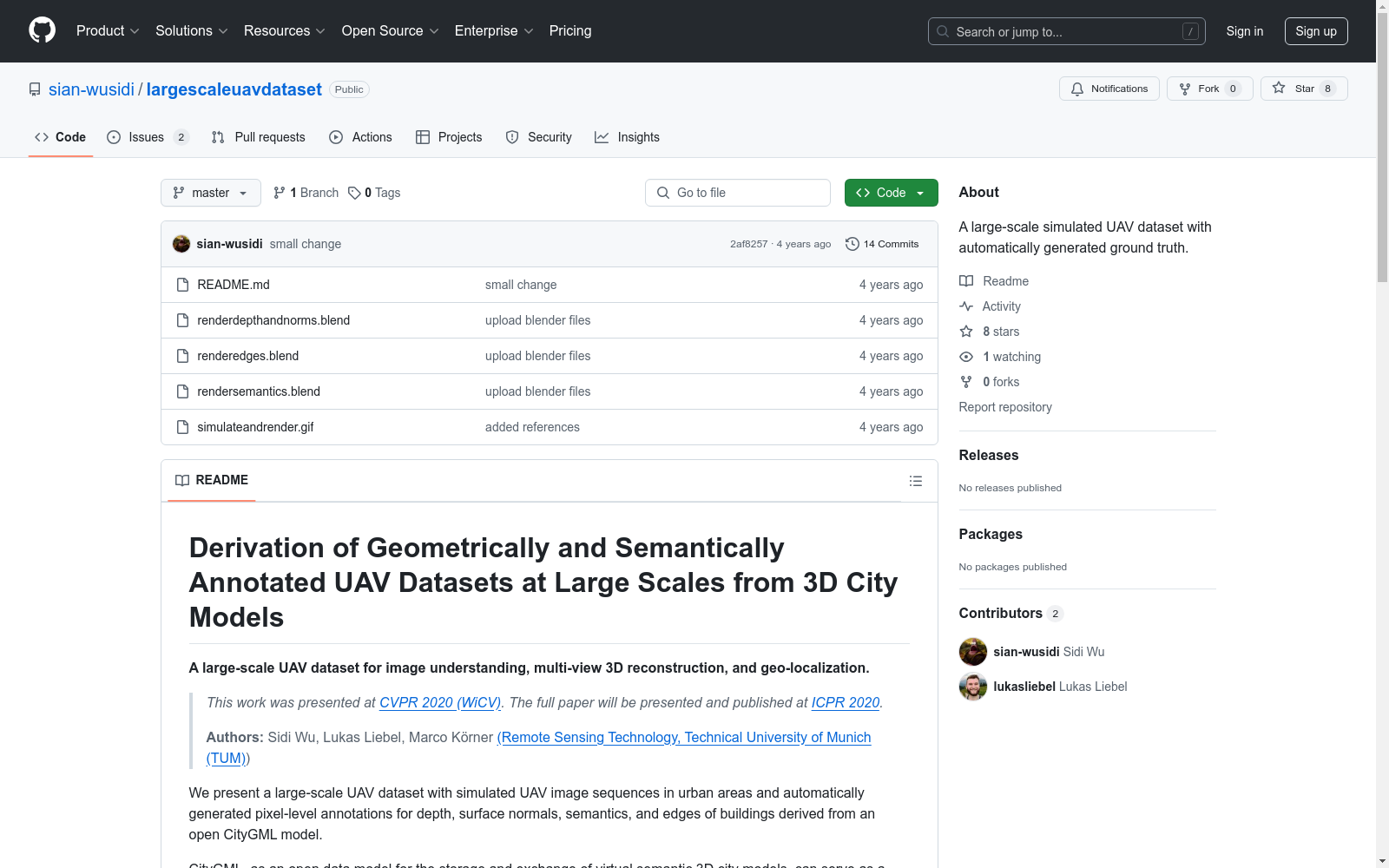Switch to the Actions tab
The image size is (1389, 868).
coord(361,137)
